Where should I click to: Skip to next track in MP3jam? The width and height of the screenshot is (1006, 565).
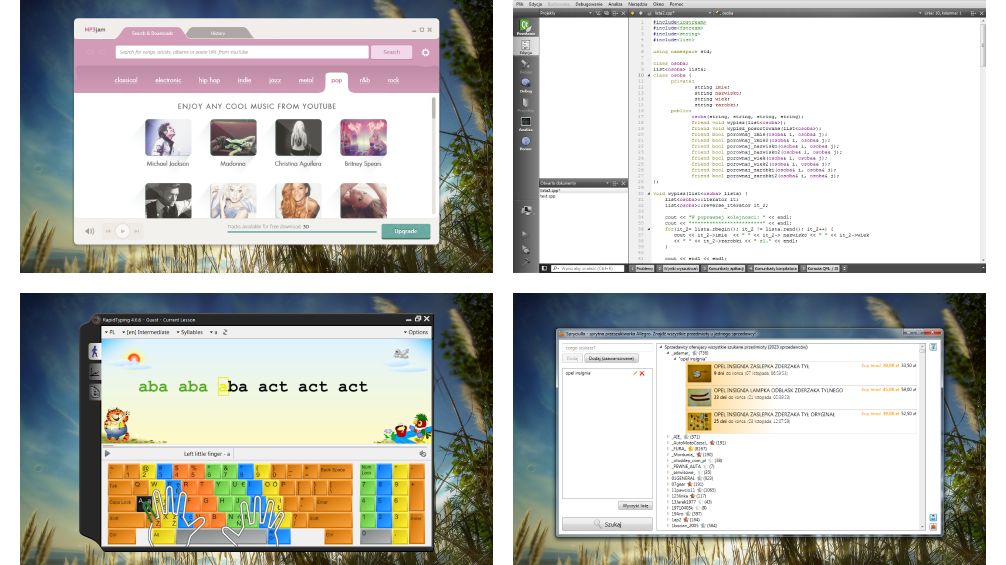click(x=137, y=231)
